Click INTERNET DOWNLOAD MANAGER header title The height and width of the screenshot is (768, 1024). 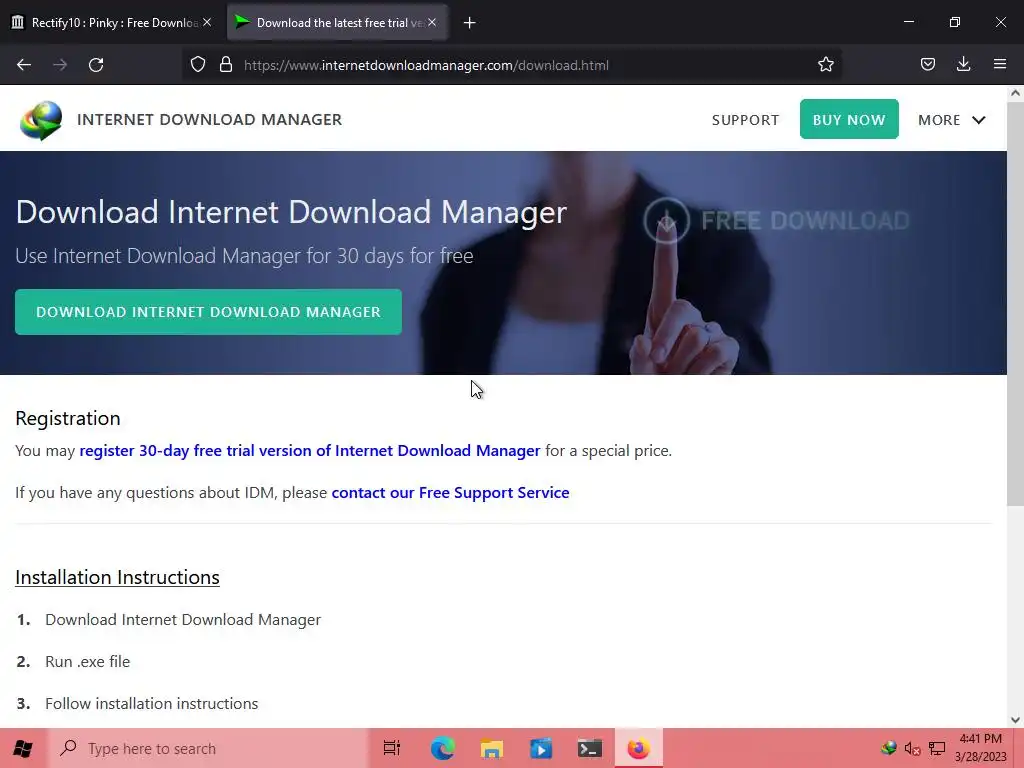210,120
